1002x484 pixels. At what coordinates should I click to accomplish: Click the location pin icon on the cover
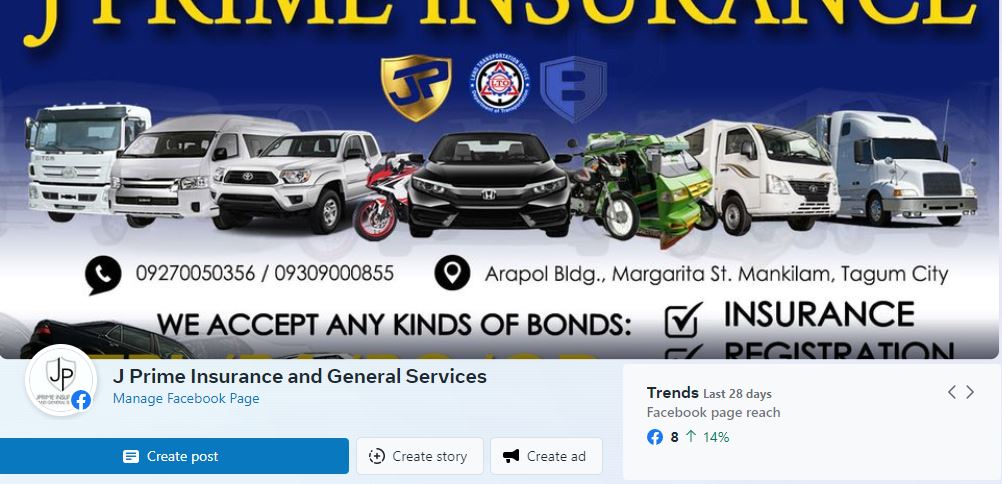click(452, 273)
